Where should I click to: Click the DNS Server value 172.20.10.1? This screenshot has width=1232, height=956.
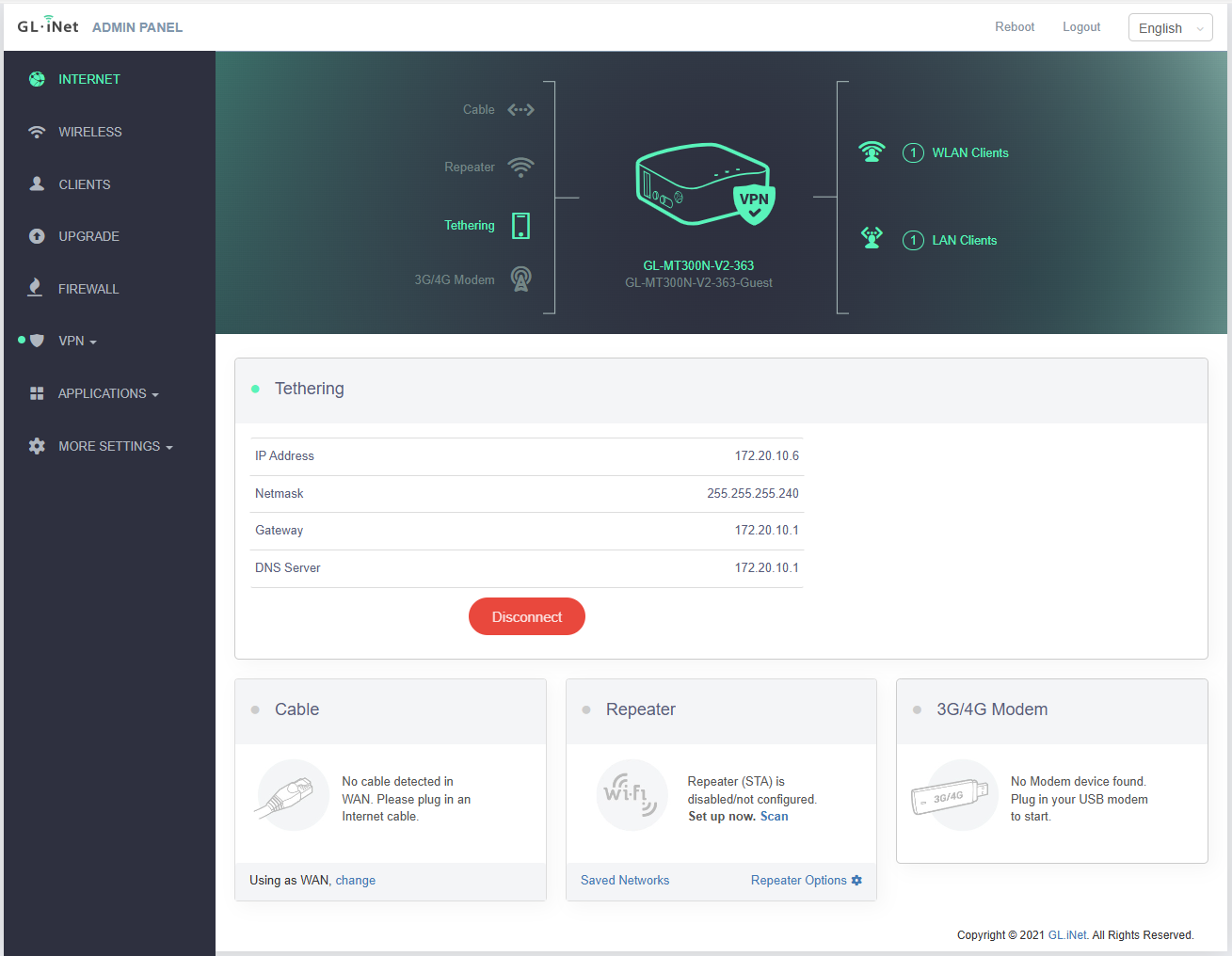pyautogui.click(x=767, y=567)
